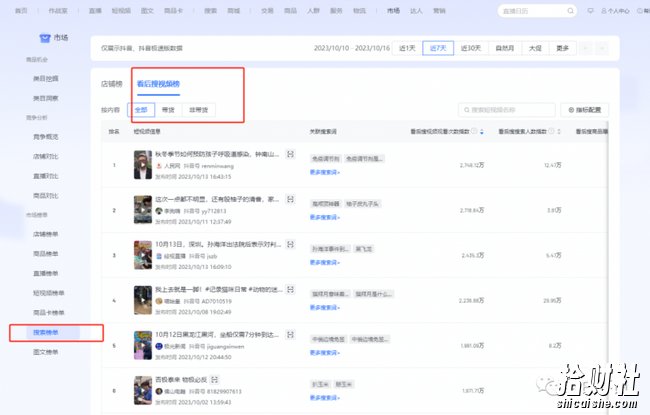Screen dimensions: 650x415
Task: Click the info icon next to 看后搜搜索人数指数
Action: (x=551, y=131)
